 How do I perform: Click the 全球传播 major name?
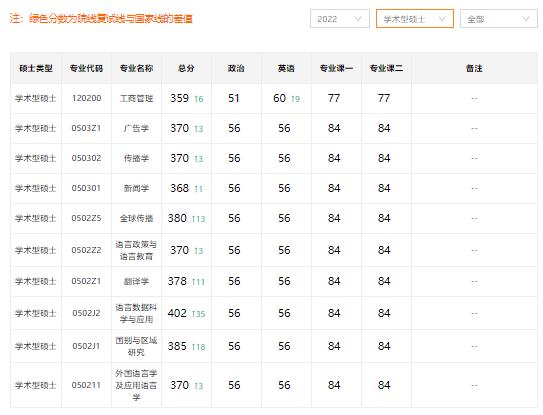pyautogui.click(x=136, y=218)
